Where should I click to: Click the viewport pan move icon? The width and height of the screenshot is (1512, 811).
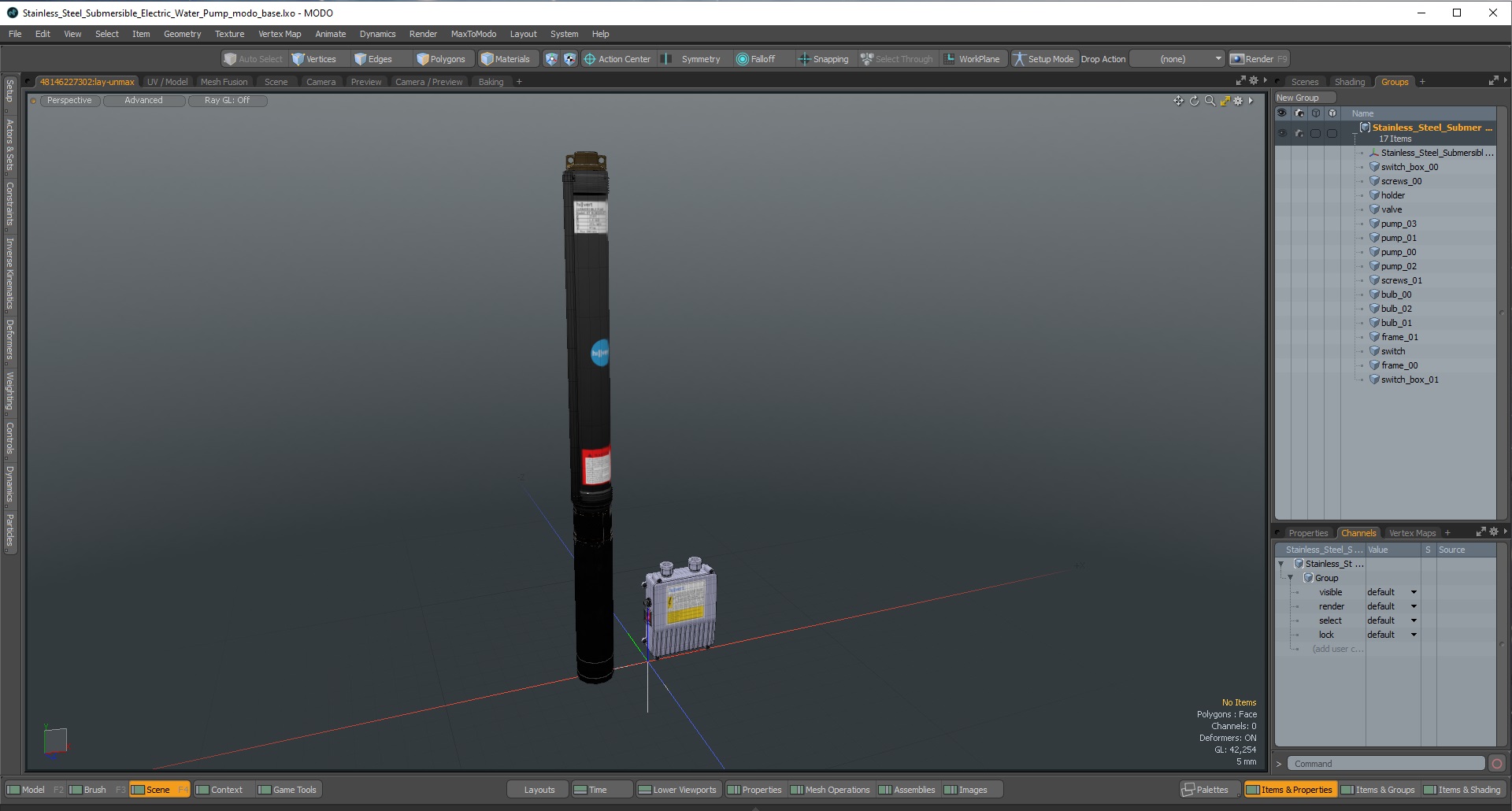click(x=1178, y=101)
